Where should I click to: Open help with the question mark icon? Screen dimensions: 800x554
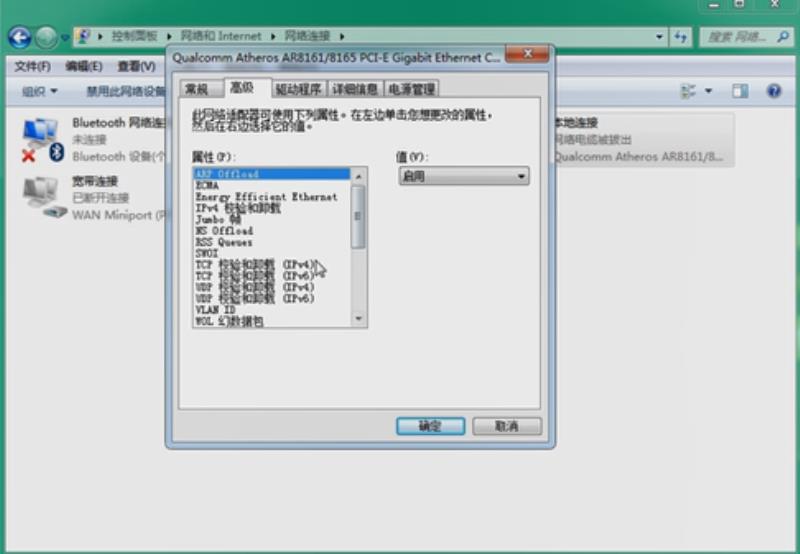pos(774,91)
